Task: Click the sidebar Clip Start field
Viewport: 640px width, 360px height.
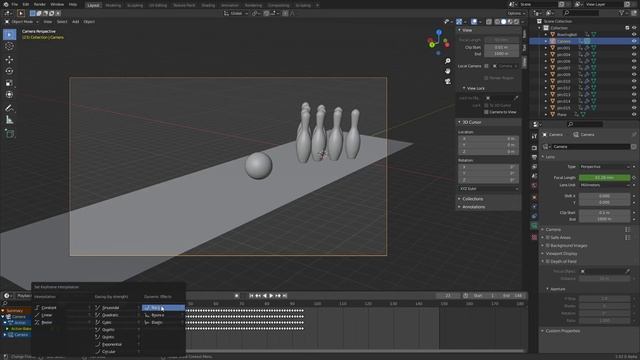Action: point(501,47)
